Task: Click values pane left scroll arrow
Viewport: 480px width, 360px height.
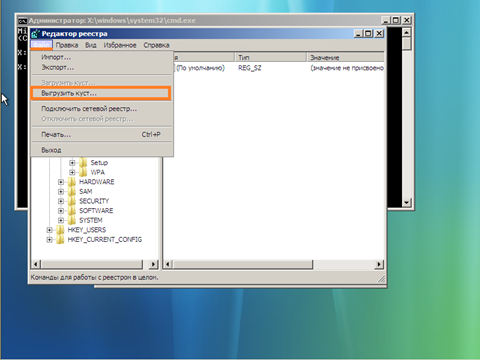Action: (x=168, y=264)
